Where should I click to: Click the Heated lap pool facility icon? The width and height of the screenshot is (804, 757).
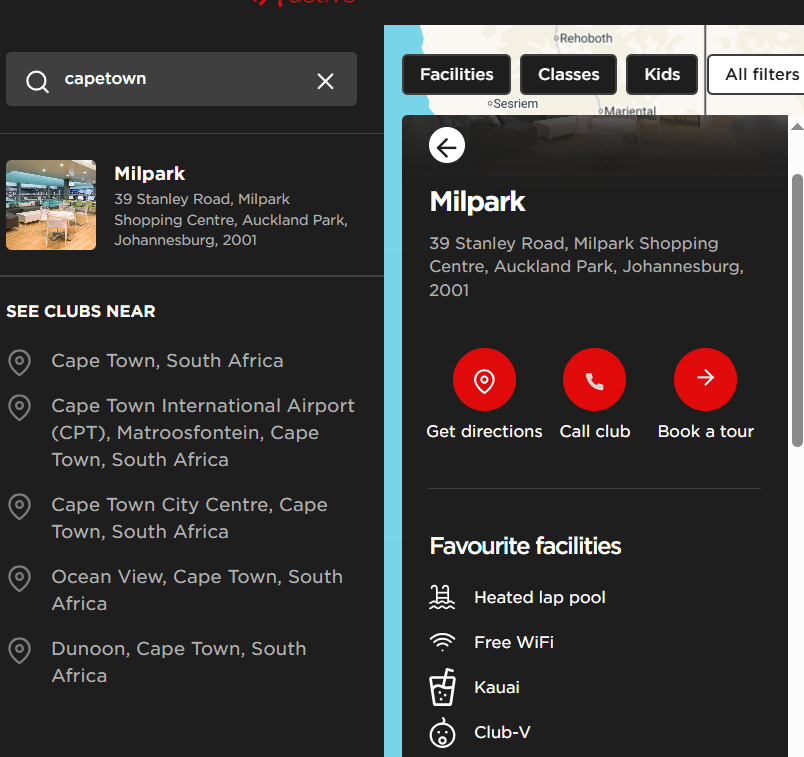442,596
